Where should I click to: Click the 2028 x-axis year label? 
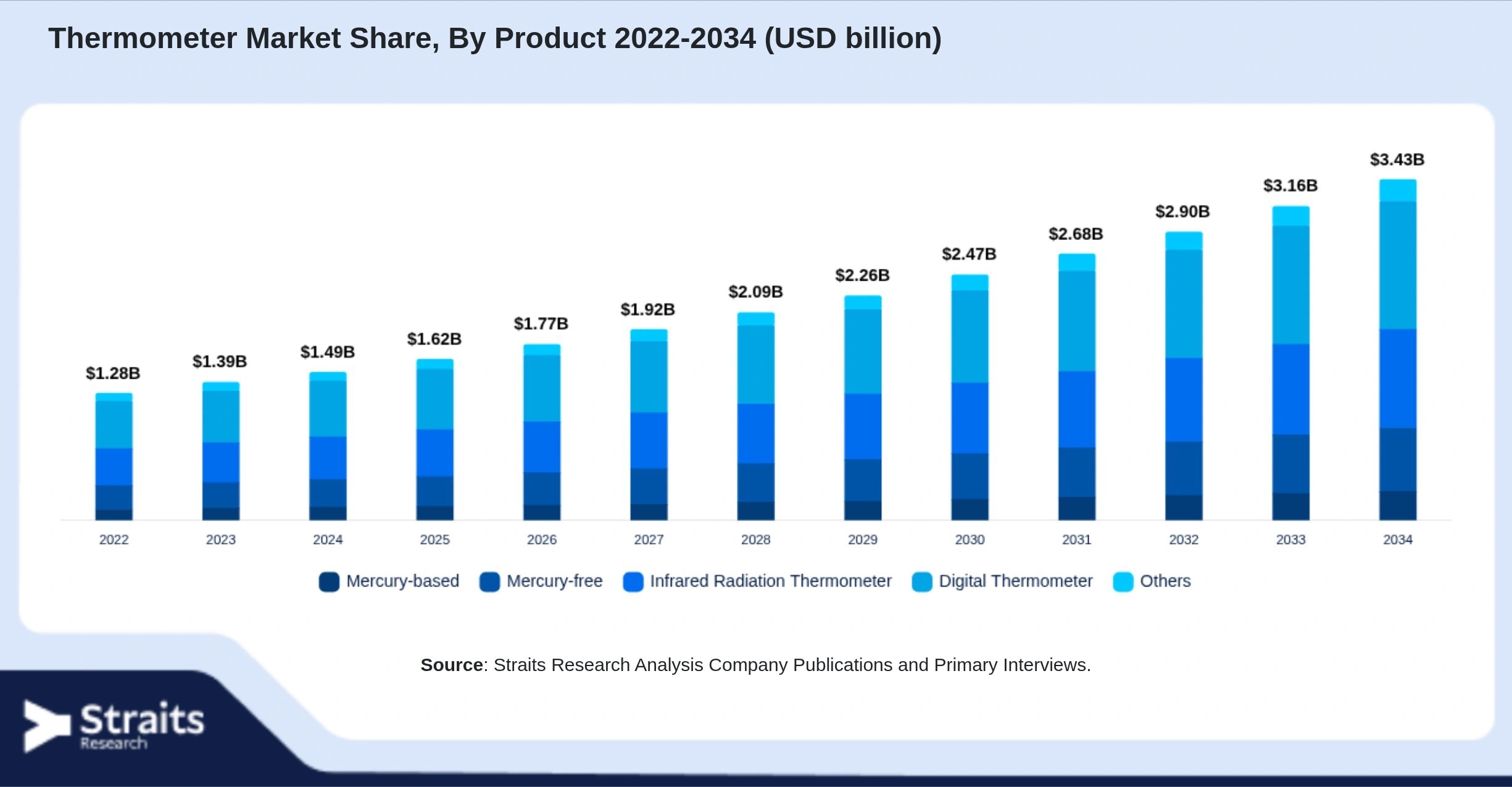click(756, 540)
